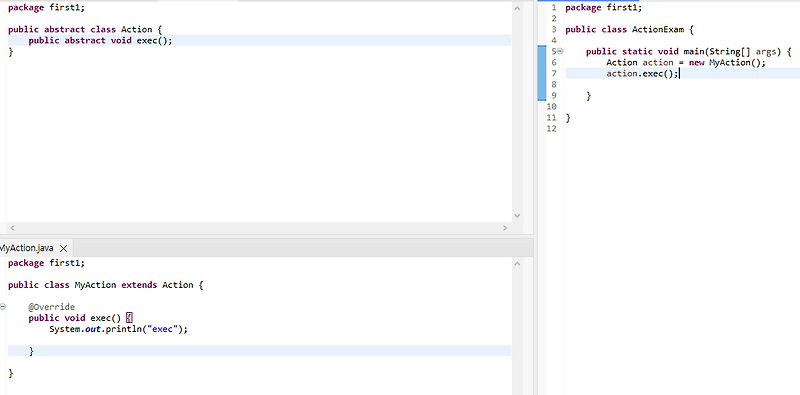Click 'public abstract class Action {' line

[85, 30]
